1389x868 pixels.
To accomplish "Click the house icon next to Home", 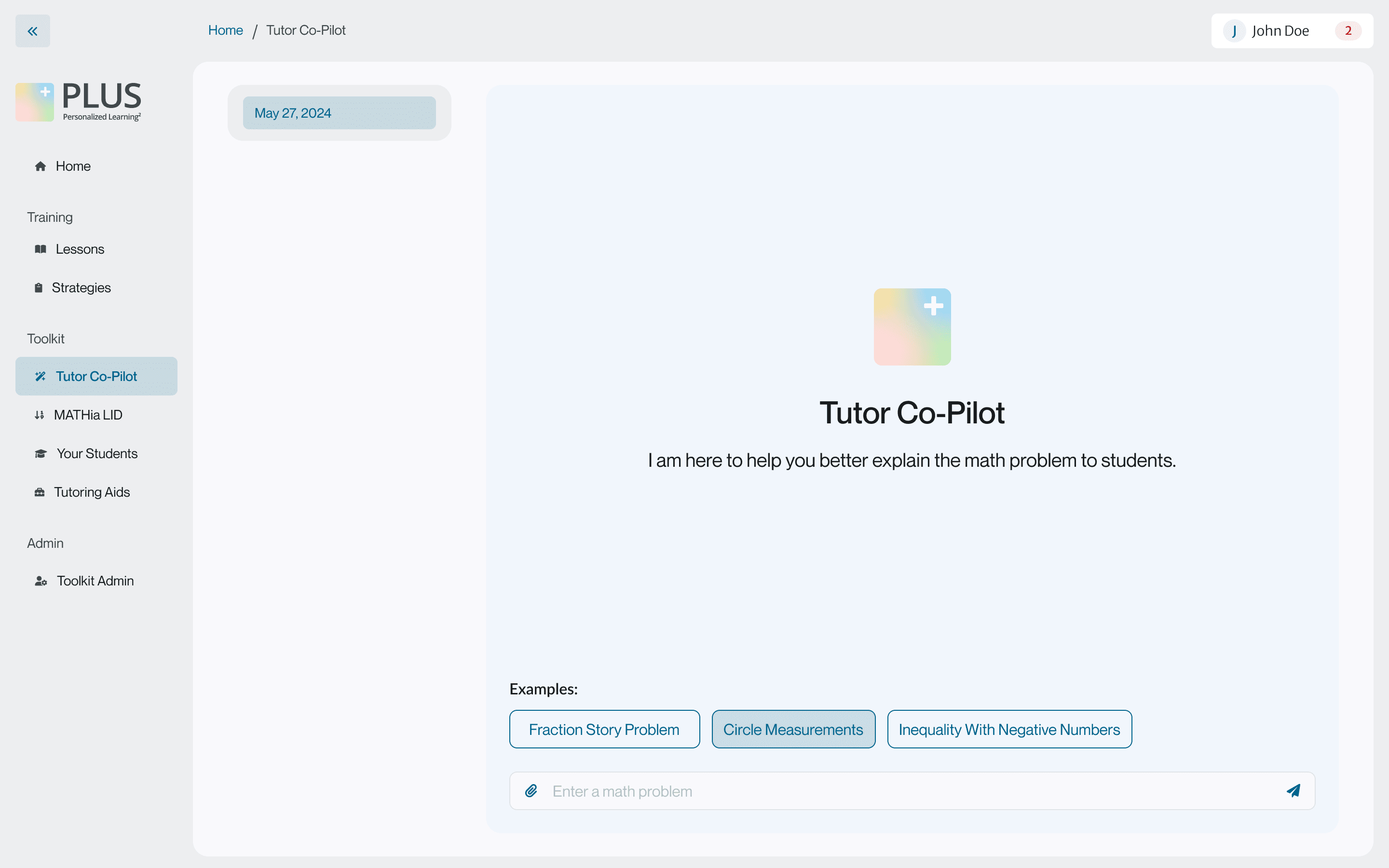I will pyautogui.click(x=40, y=166).
